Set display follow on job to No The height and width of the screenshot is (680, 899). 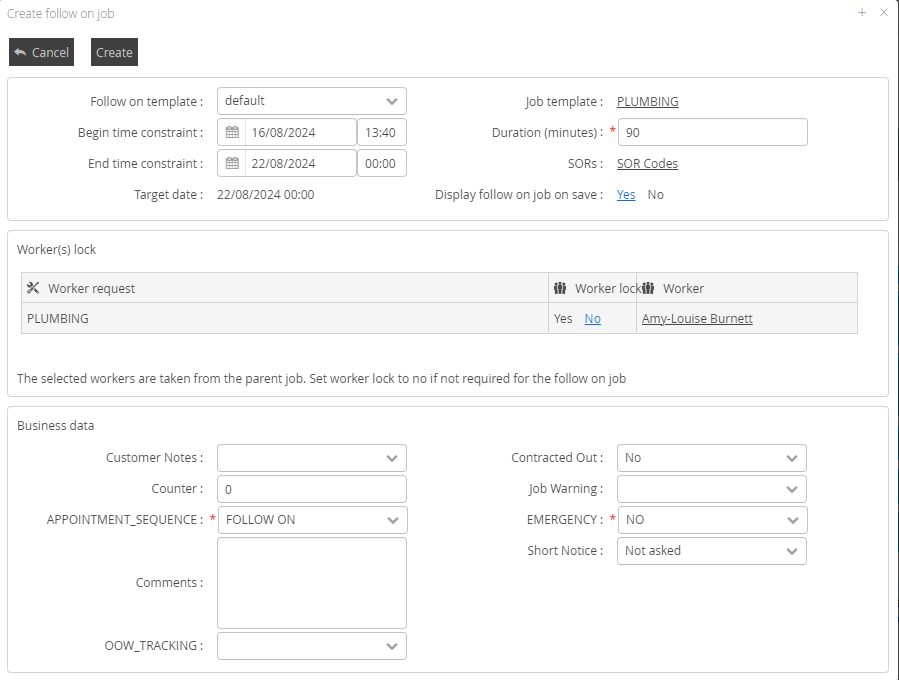655,195
